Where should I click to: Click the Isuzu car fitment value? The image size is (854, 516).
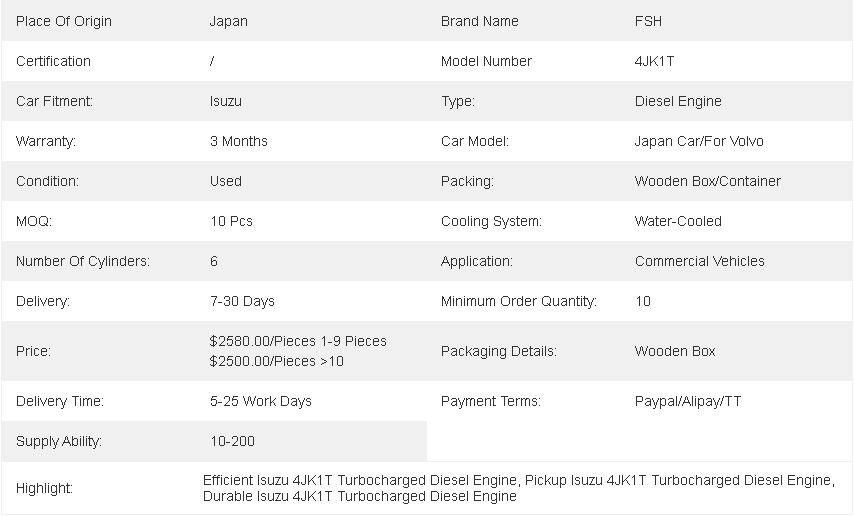pyautogui.click(x=225, y=101)
